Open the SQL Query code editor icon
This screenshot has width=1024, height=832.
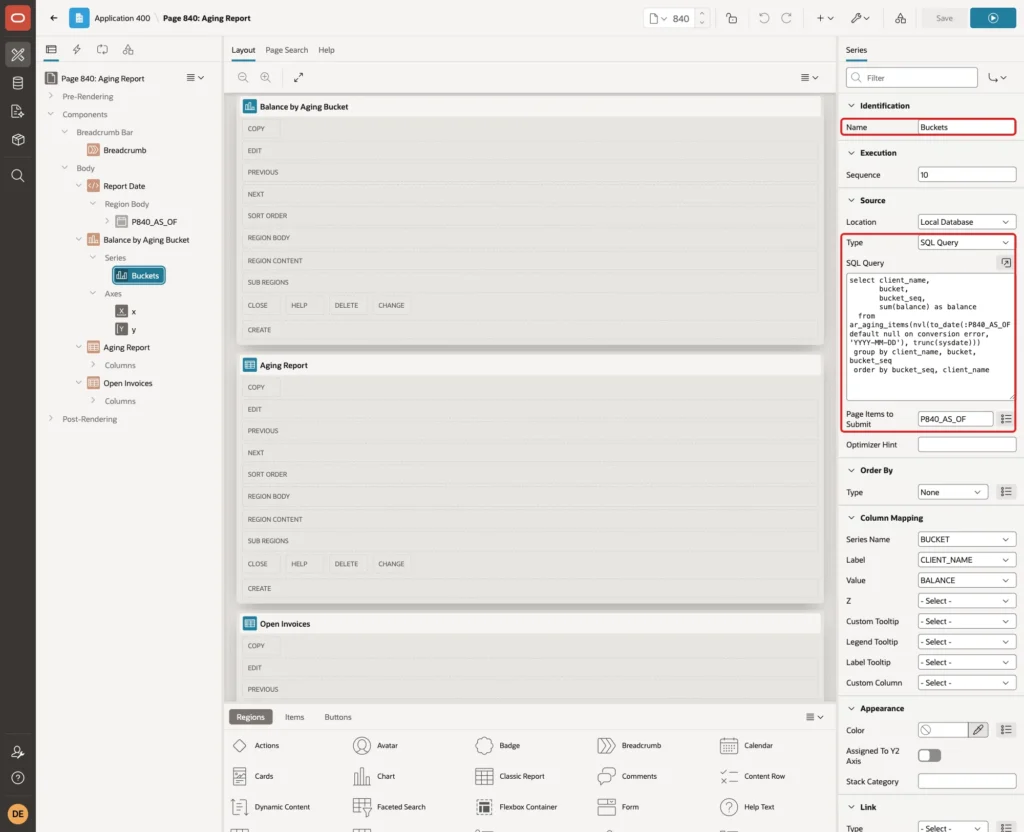(1006, 263)
